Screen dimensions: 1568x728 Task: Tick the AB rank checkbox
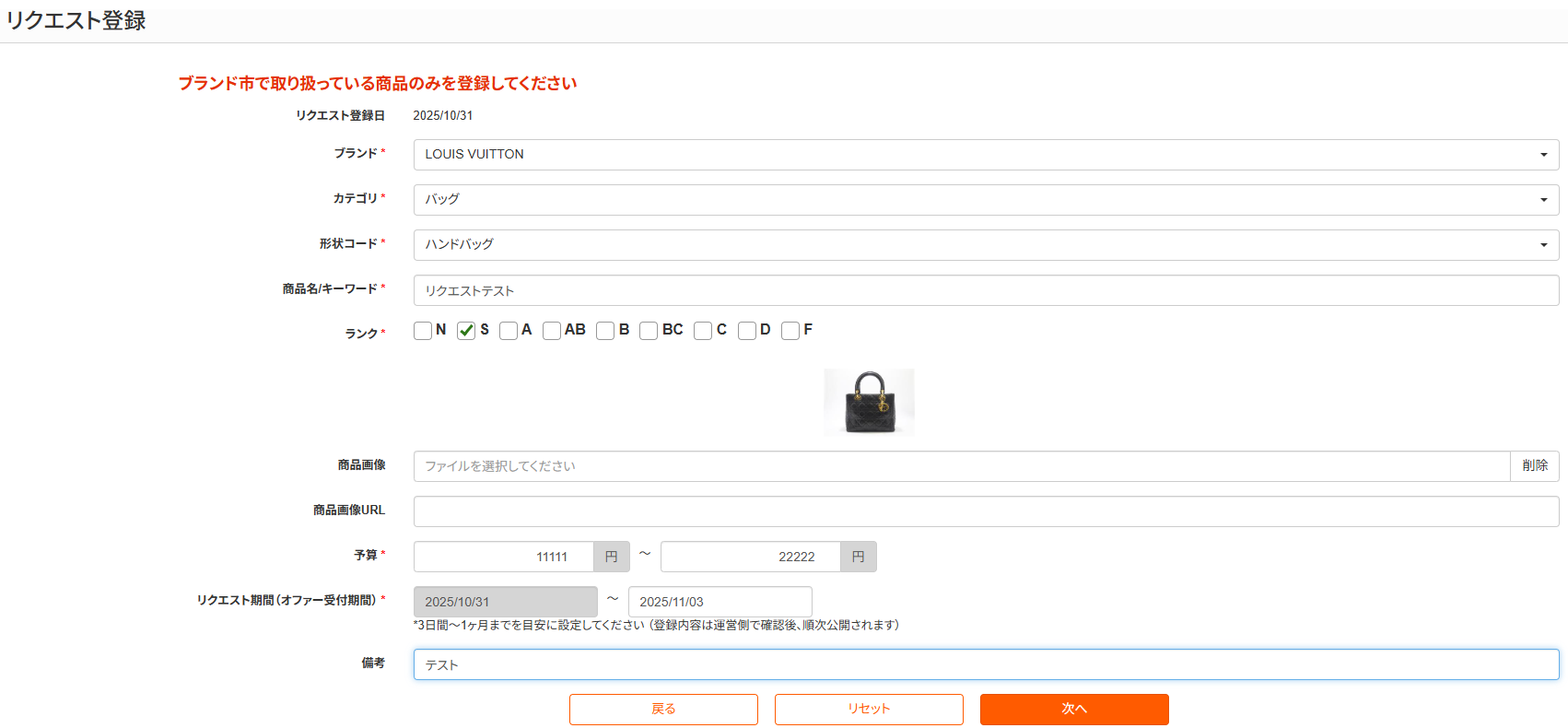[552, 331]
